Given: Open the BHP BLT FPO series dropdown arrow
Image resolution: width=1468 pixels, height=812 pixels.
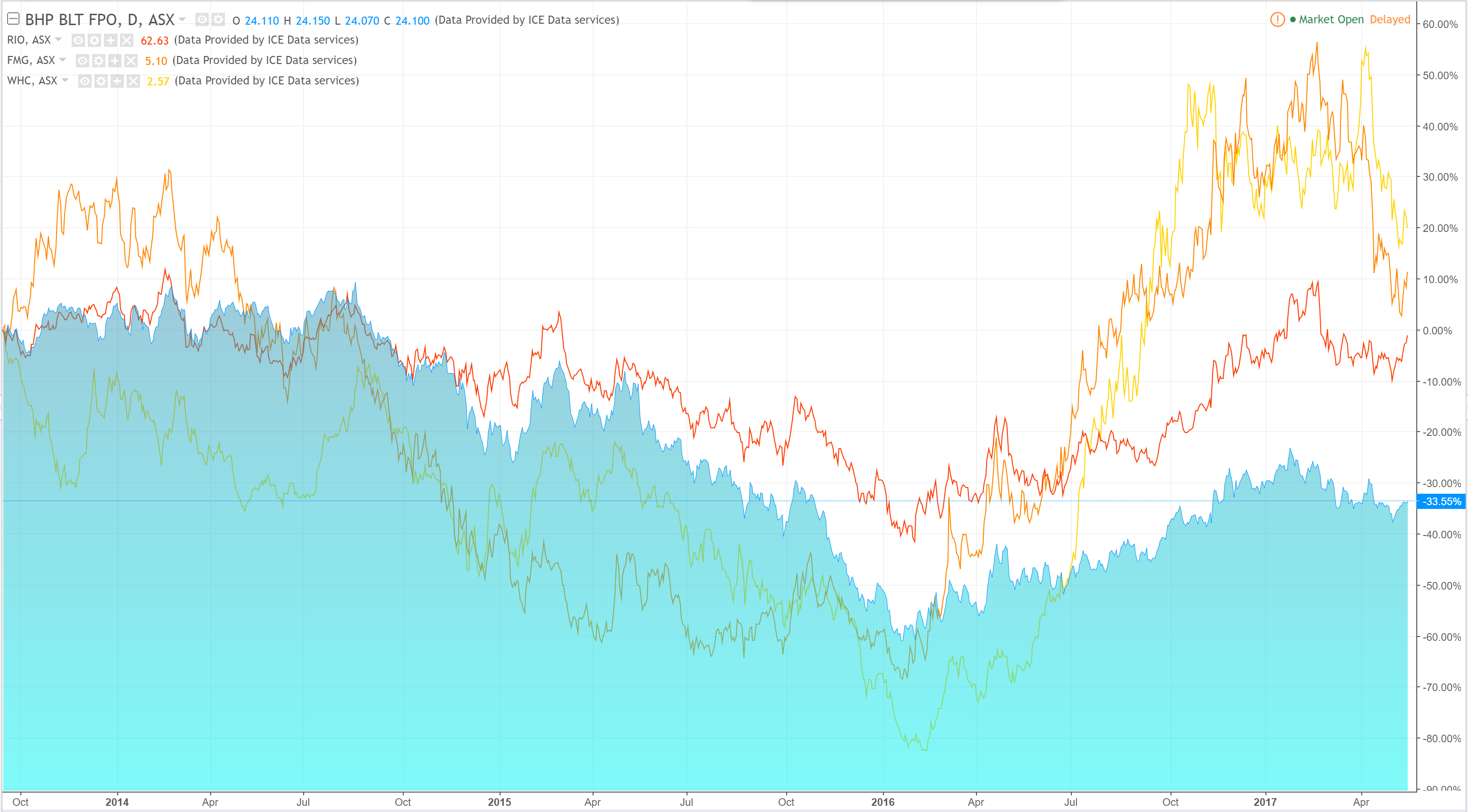Looking at the screenshot, I should 182,20.
